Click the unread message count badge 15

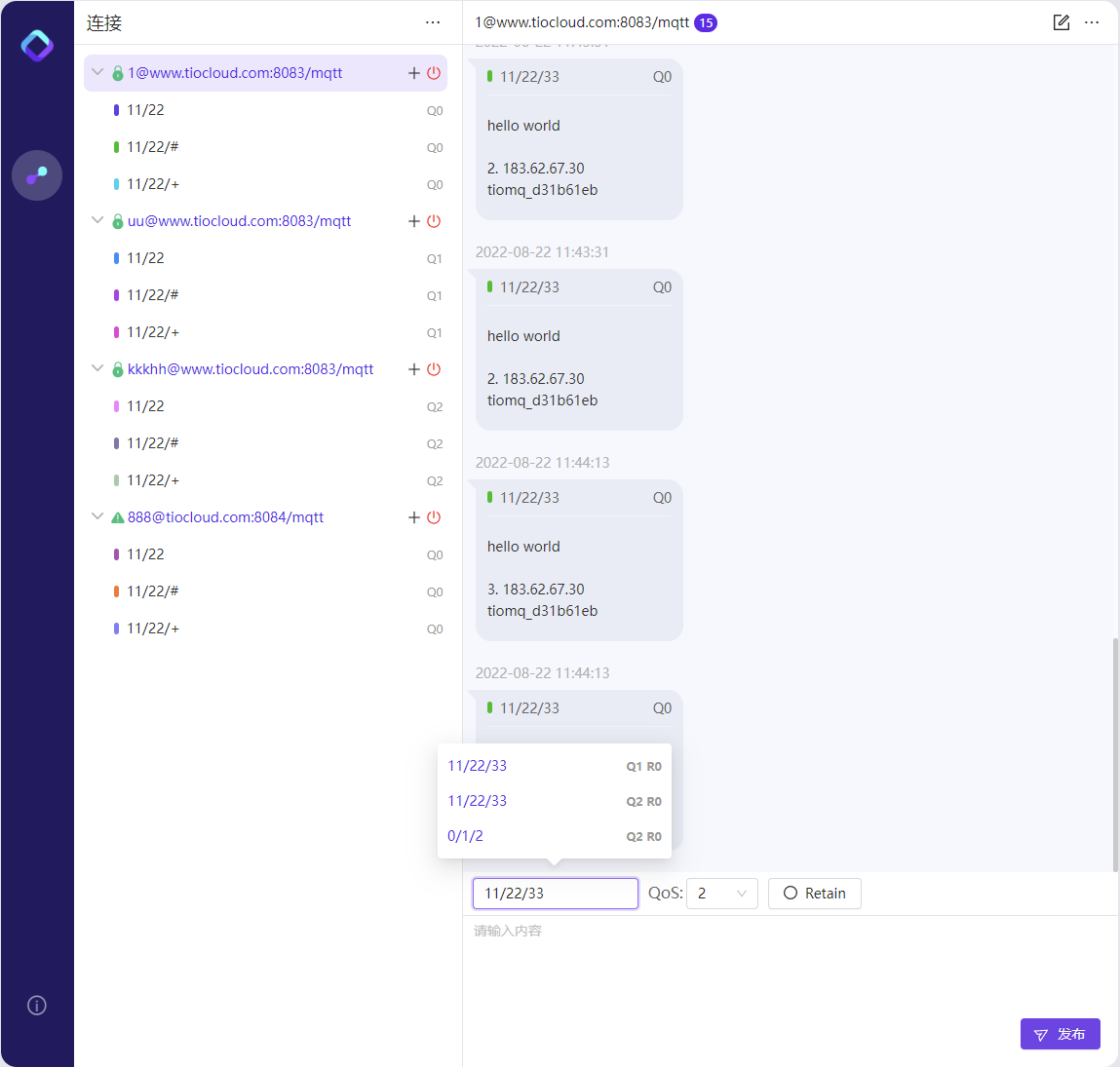tap(706, 22)
